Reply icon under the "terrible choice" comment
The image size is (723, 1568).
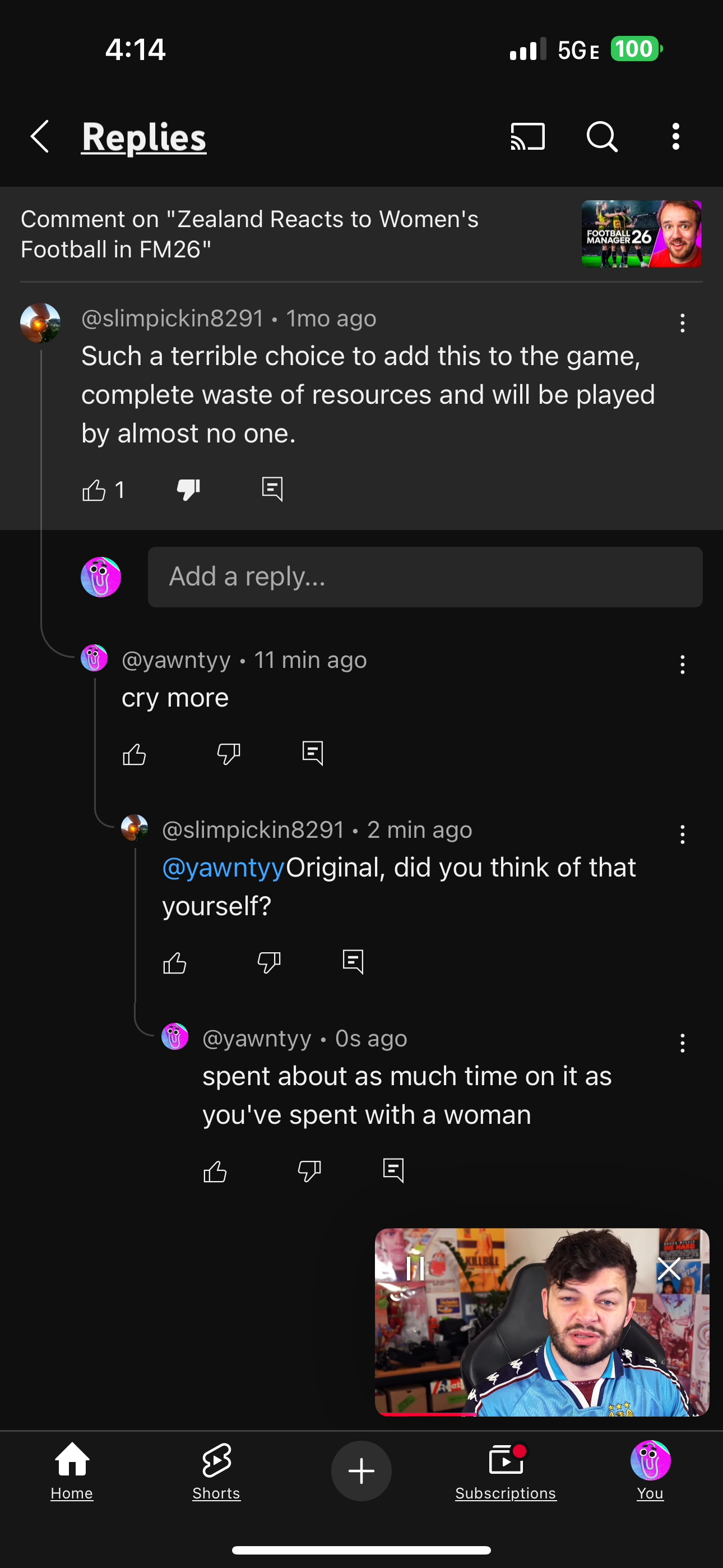(272, 489)
